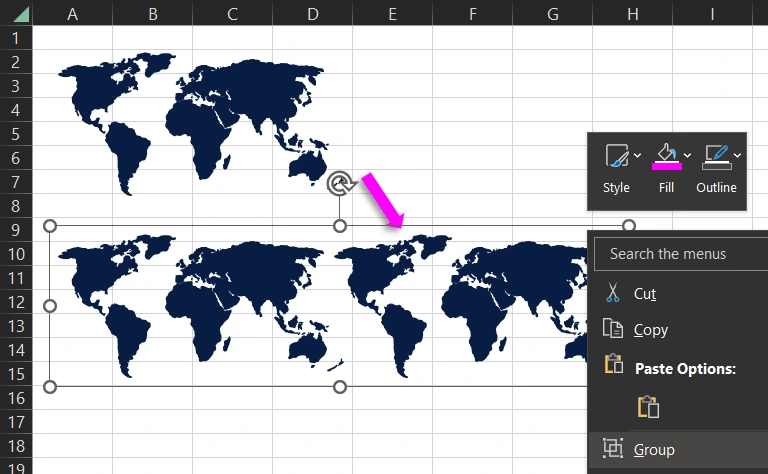Viewport: 768px width, 474px height.
Task: Select row 8 header
Action: (16, 206)
